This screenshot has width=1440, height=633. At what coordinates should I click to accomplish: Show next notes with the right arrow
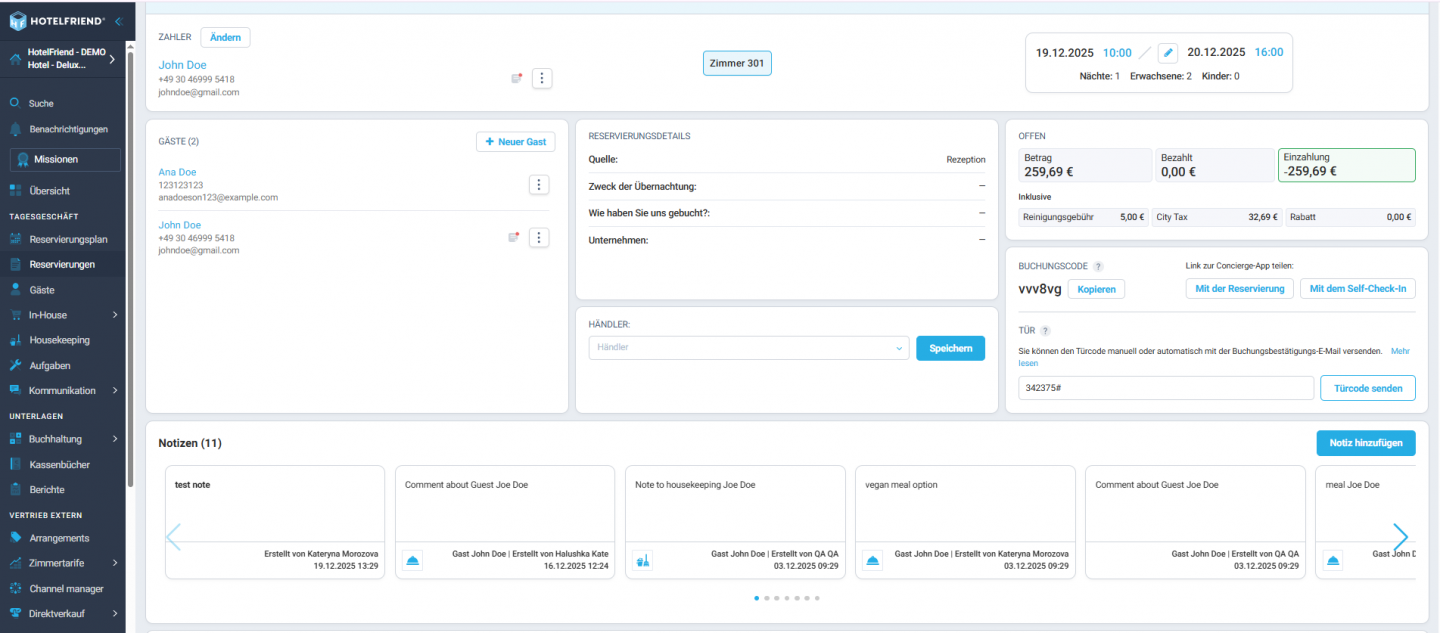click(1400, 537)
